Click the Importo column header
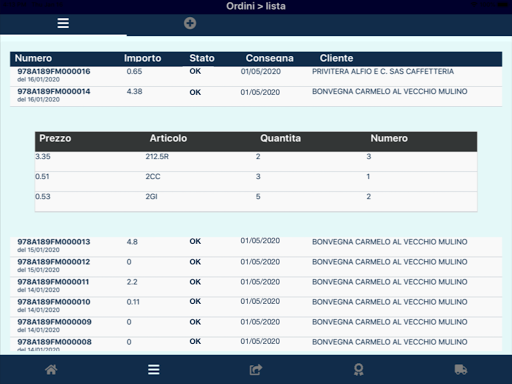 click(143, 58)
